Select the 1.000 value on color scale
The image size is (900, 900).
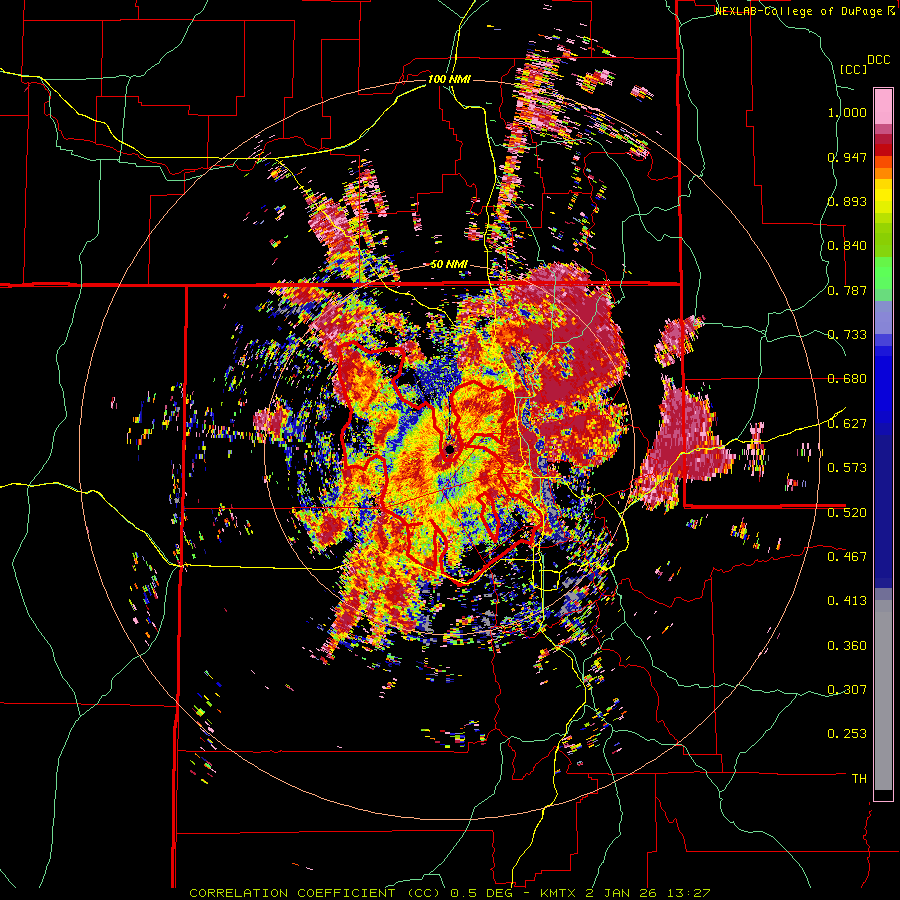(x=847, y=112)
